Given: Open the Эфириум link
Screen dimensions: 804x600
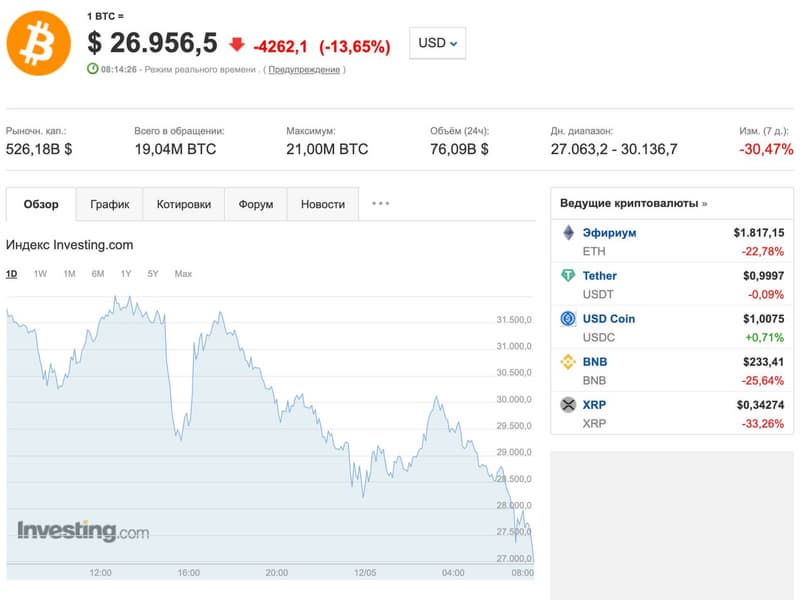Looking at the screenshot, I should [x=609, y=233].
